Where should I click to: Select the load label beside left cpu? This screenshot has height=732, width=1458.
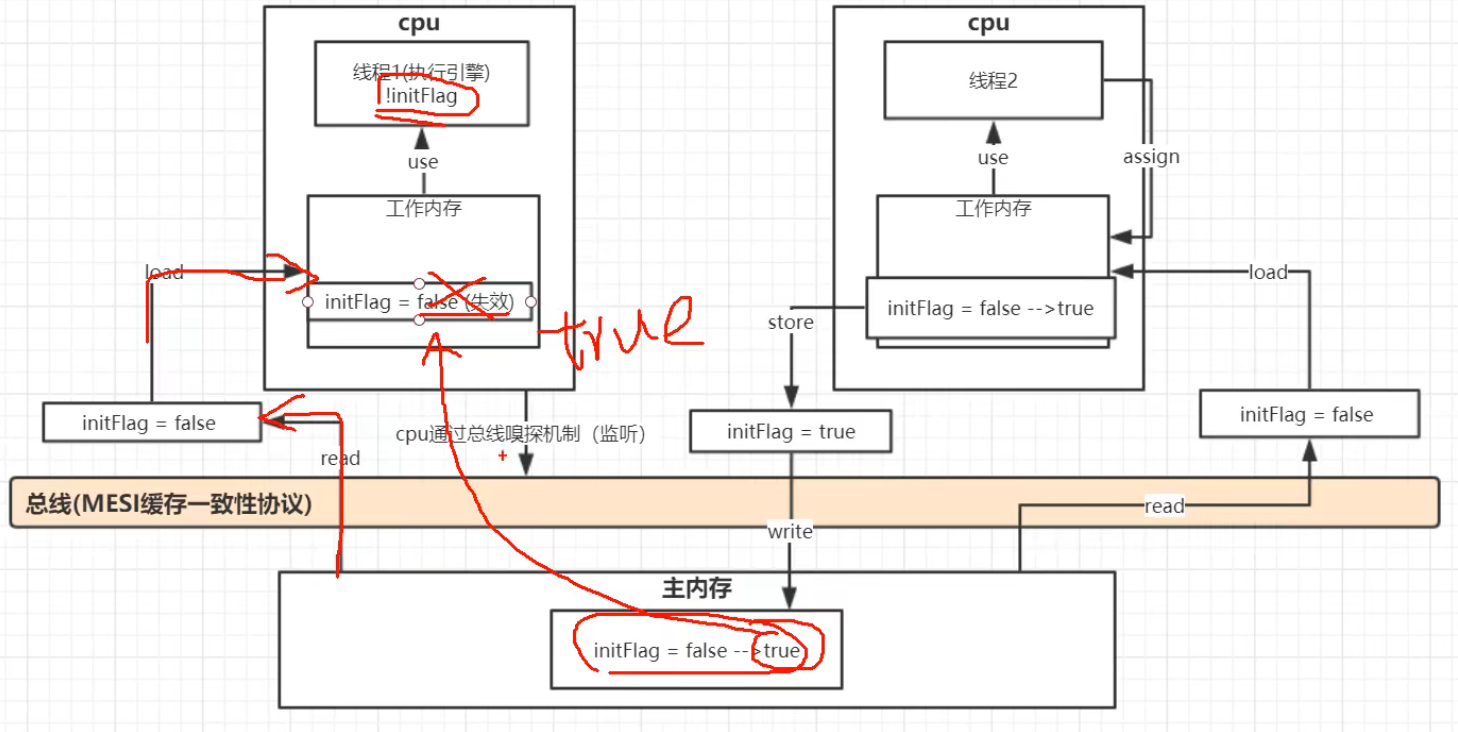click(164, 272)
